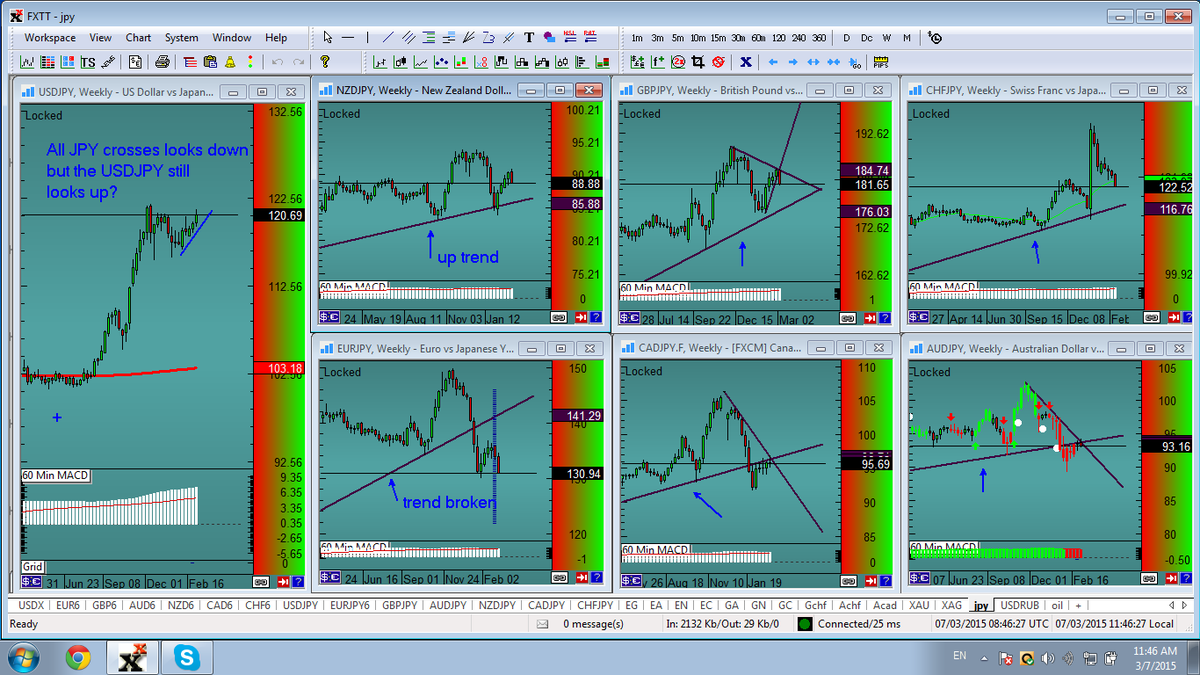Set timeframe to W weekly
The image size is (1200, 675).
(887, 38)
